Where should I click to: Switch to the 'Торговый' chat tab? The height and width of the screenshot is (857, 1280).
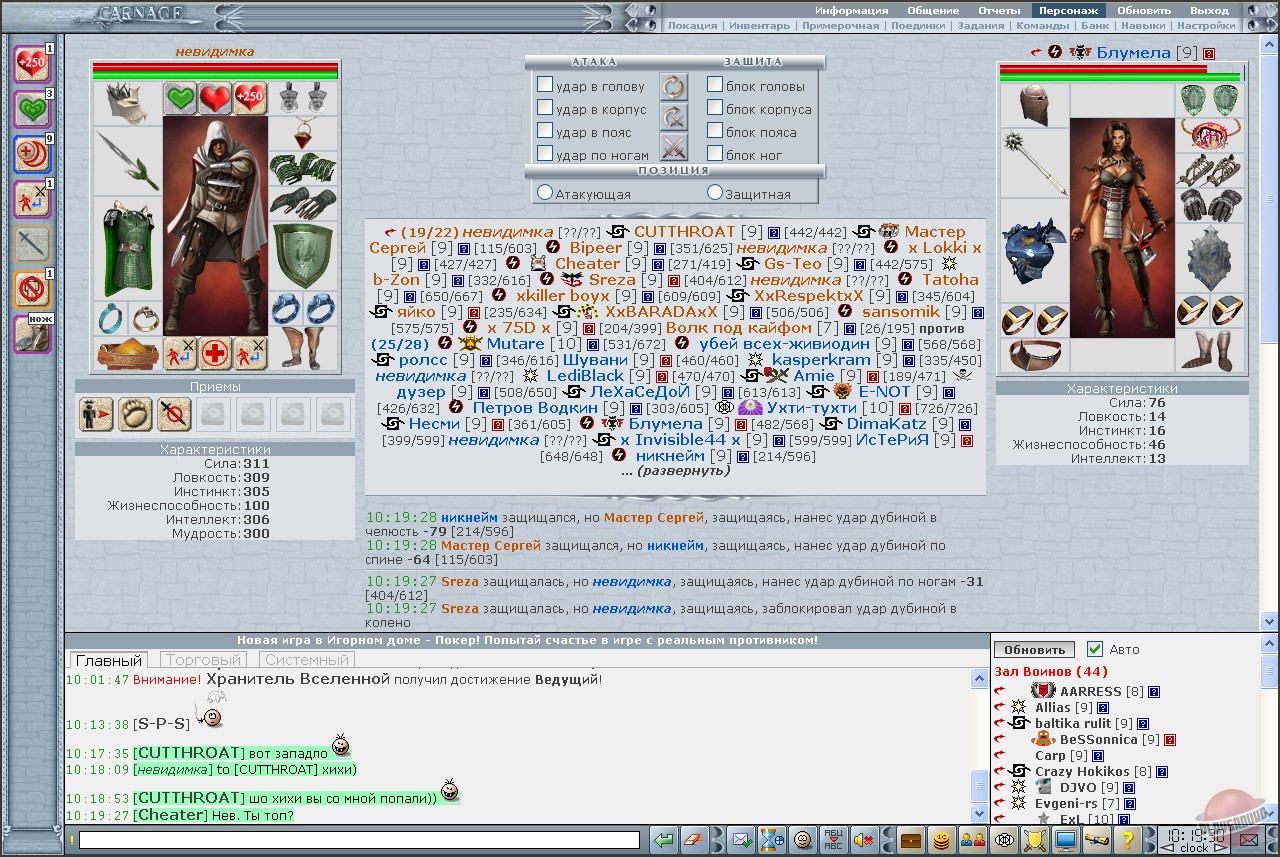[203, 660]
